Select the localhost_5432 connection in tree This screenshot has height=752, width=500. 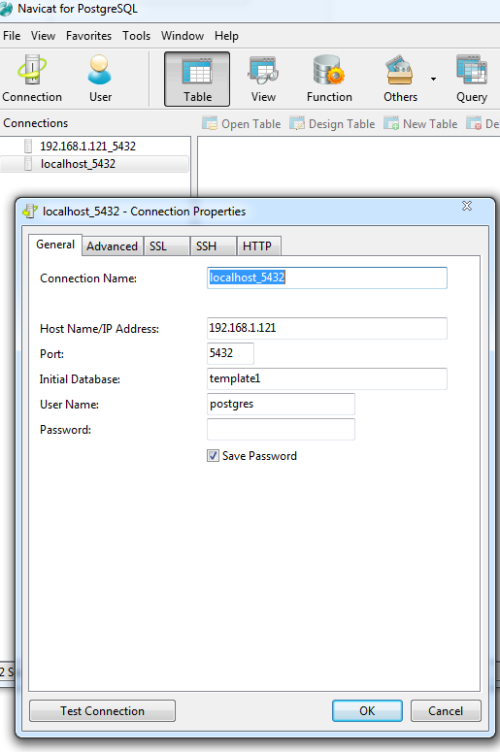click(x=78, y=164)
